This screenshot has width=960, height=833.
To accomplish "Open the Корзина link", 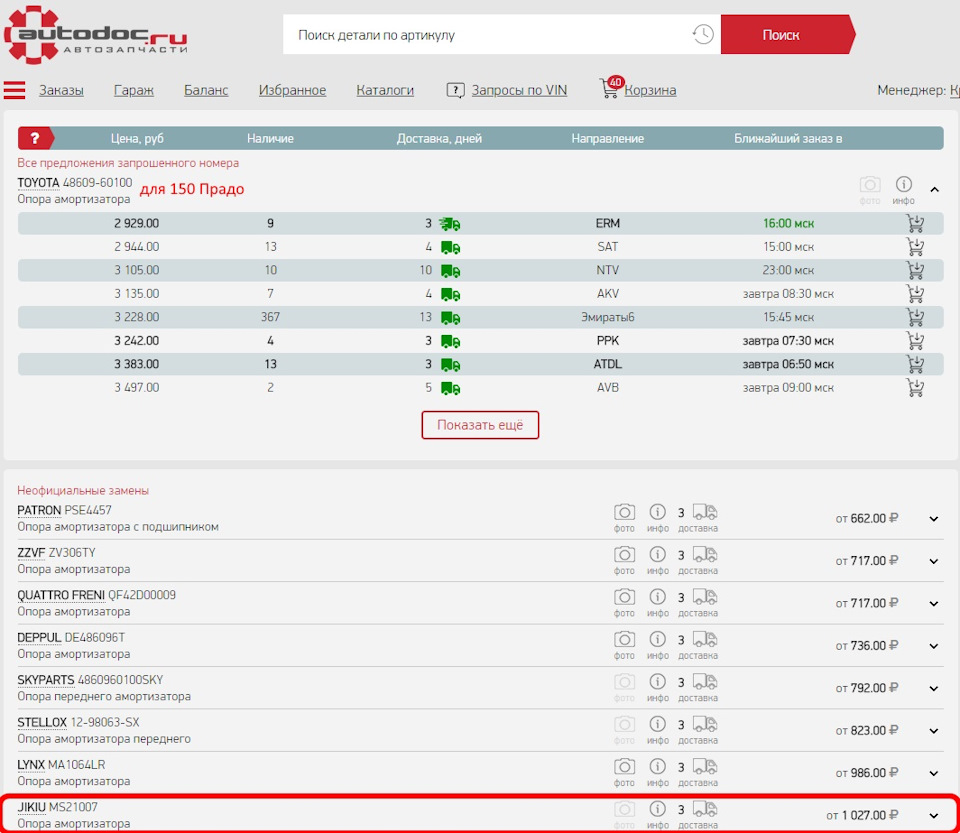I will (650, 90).
